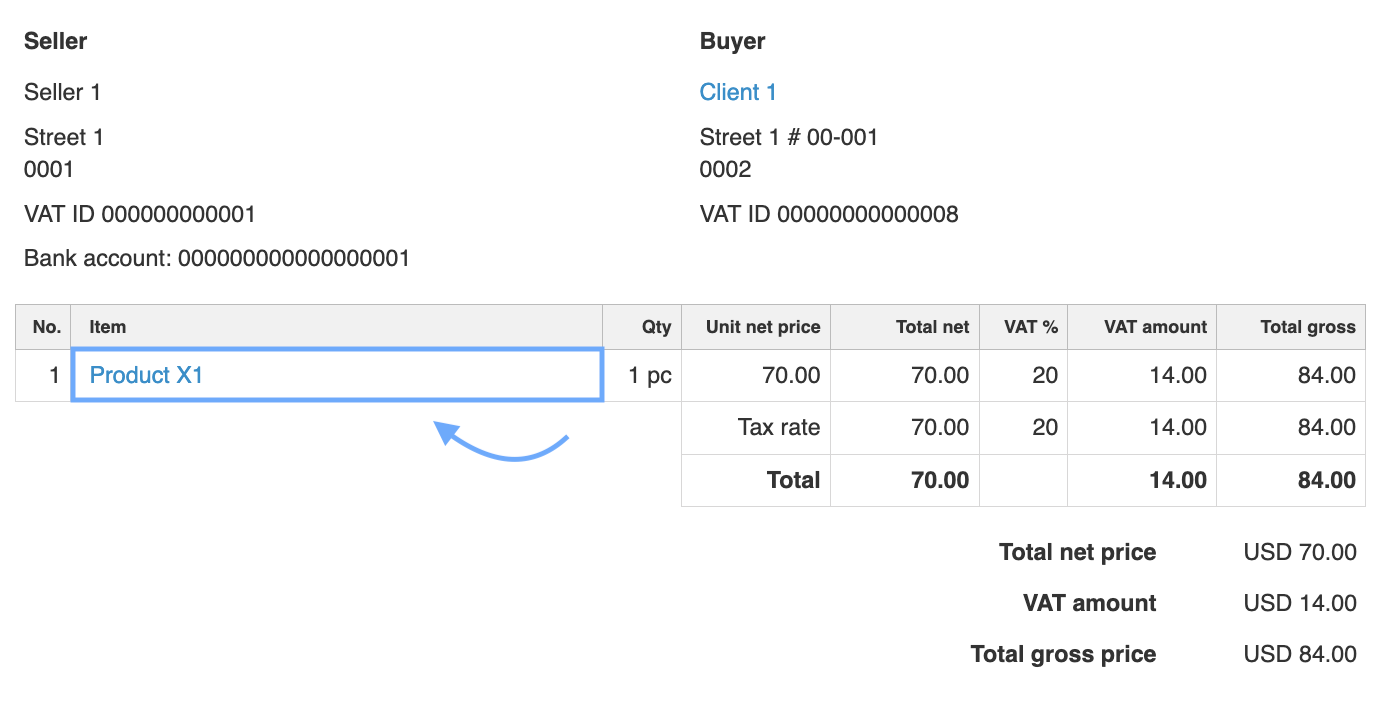Select the "Total net" column header
The height and width of the screenshot is (702, 1398).
pyautogui.click(x=932, y=327)
